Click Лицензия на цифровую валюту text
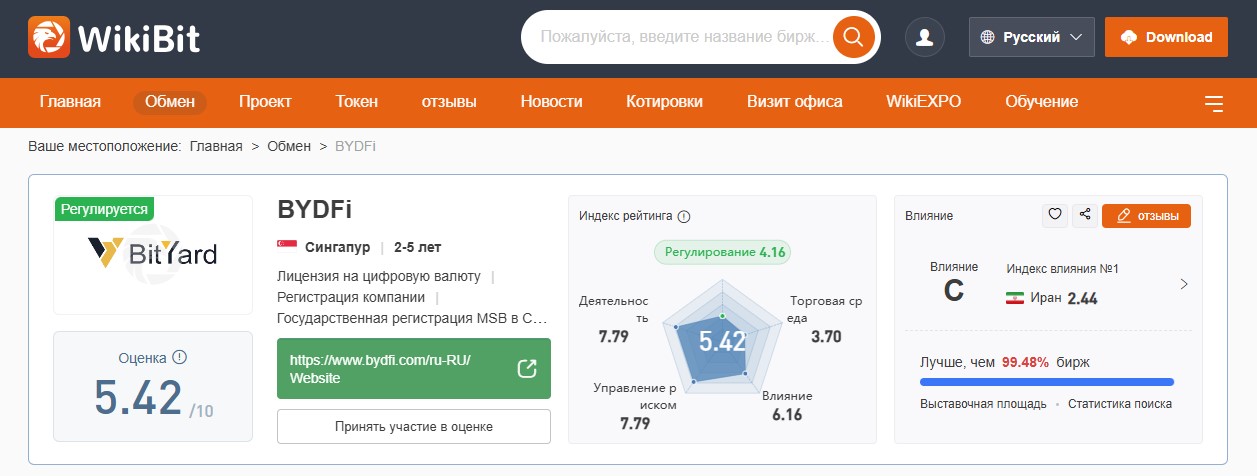Viewport: 1257px width, 476px height. pyautogui.click(x=379, y=275)
